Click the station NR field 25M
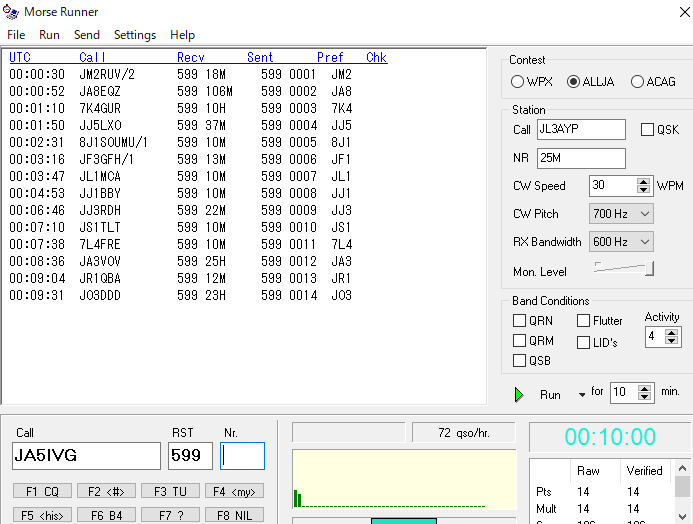This screenshot has width=693, height=524. pos(581,158)
